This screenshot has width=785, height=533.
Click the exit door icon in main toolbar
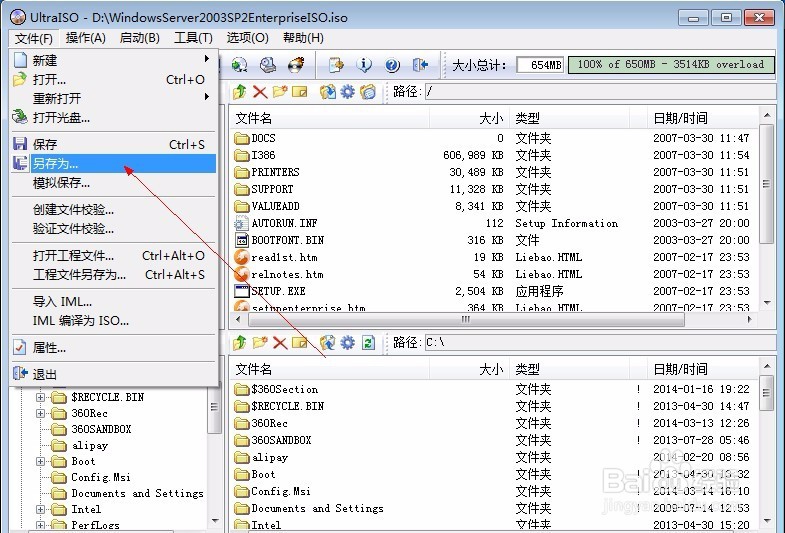pyautogui.click(x=420, y=65)
